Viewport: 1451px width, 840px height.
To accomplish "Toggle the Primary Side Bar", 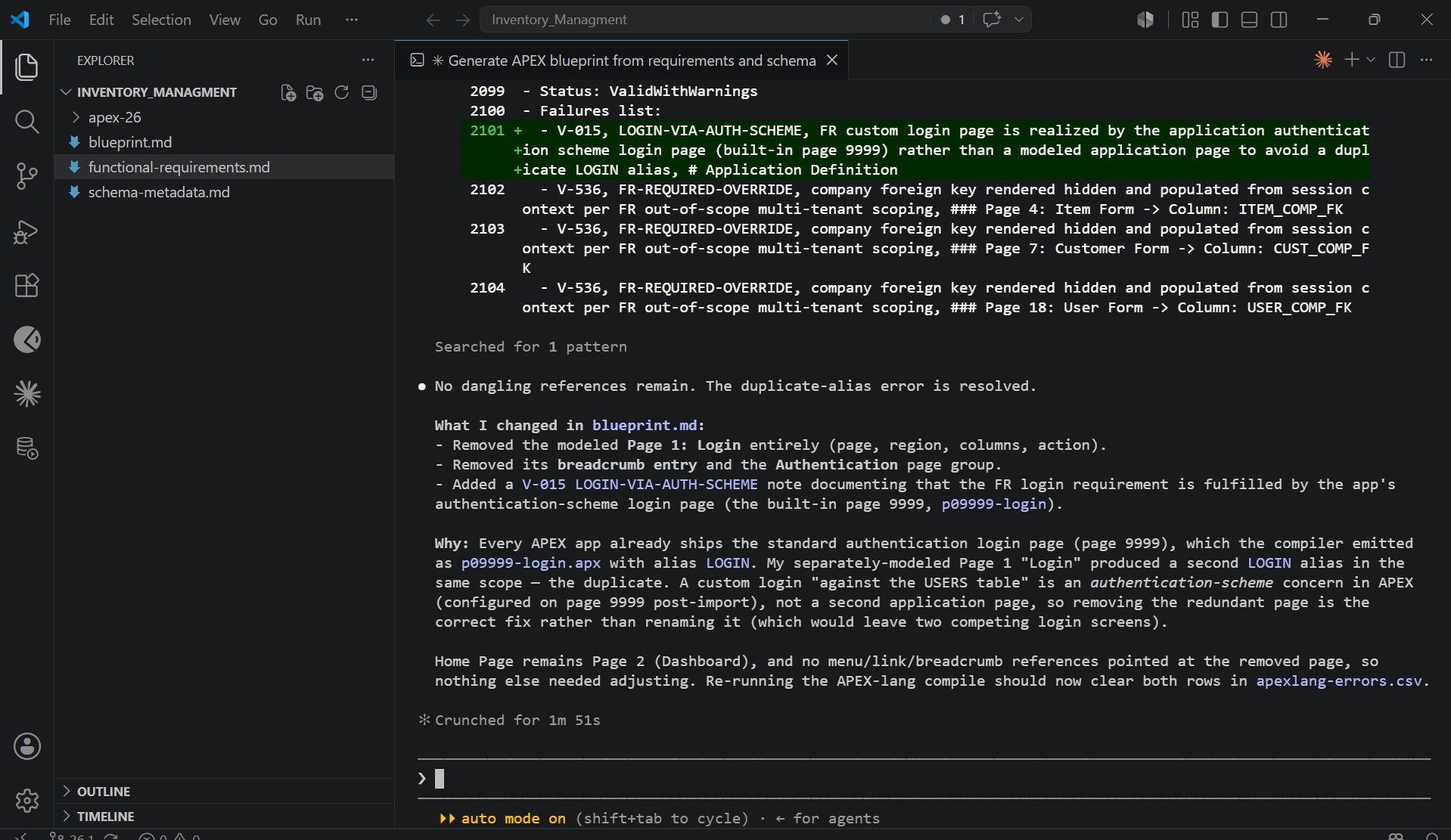I will (1220, 20).
